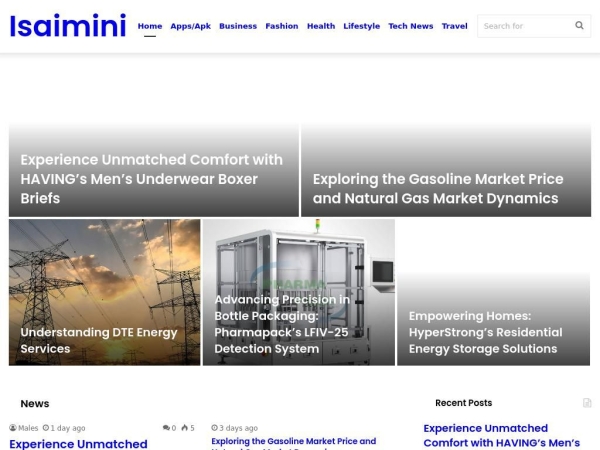Screen dimensions: 600x450
Task: Open News list Exploring the Gasoline Market Price post
Action: coord(293,441)
